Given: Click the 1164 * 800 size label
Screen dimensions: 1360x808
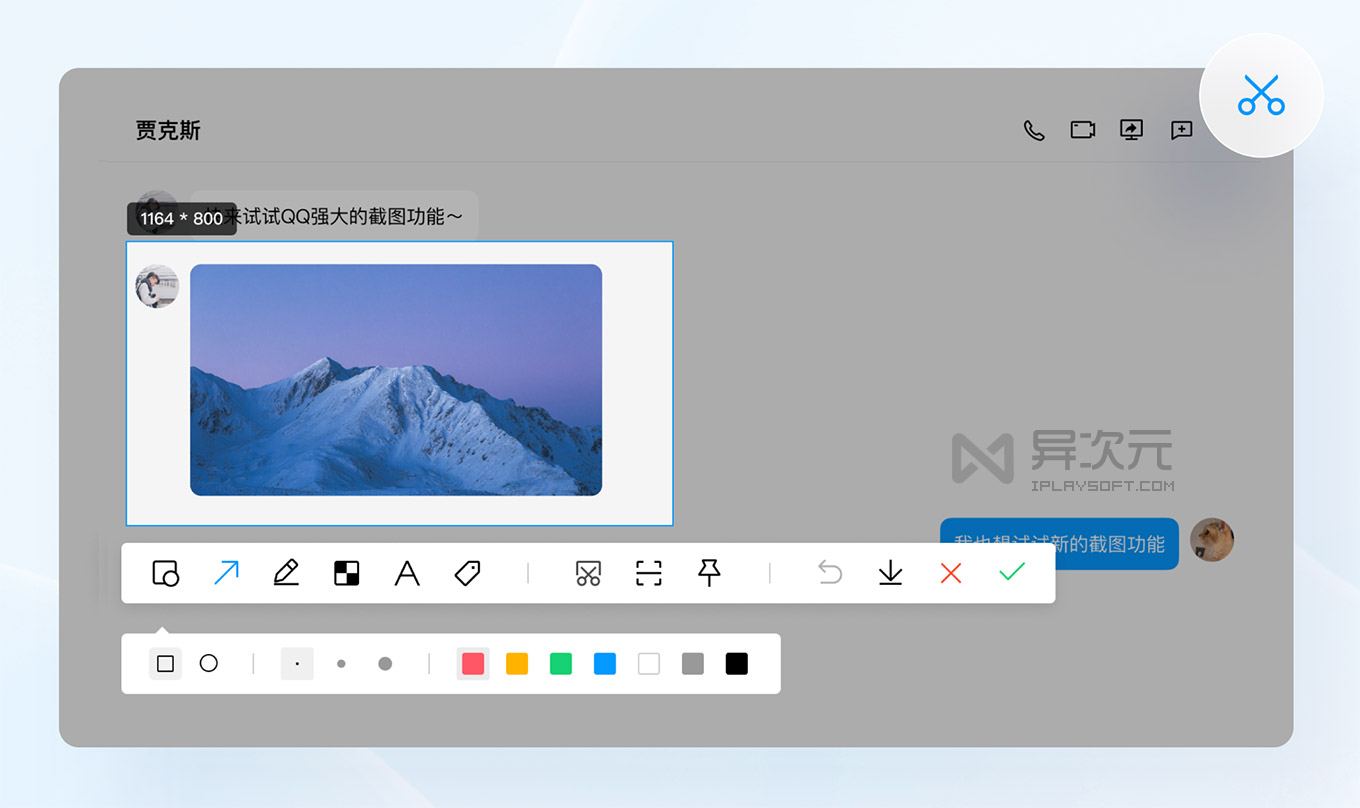Looking at the screenshot, I should (182, 219).
